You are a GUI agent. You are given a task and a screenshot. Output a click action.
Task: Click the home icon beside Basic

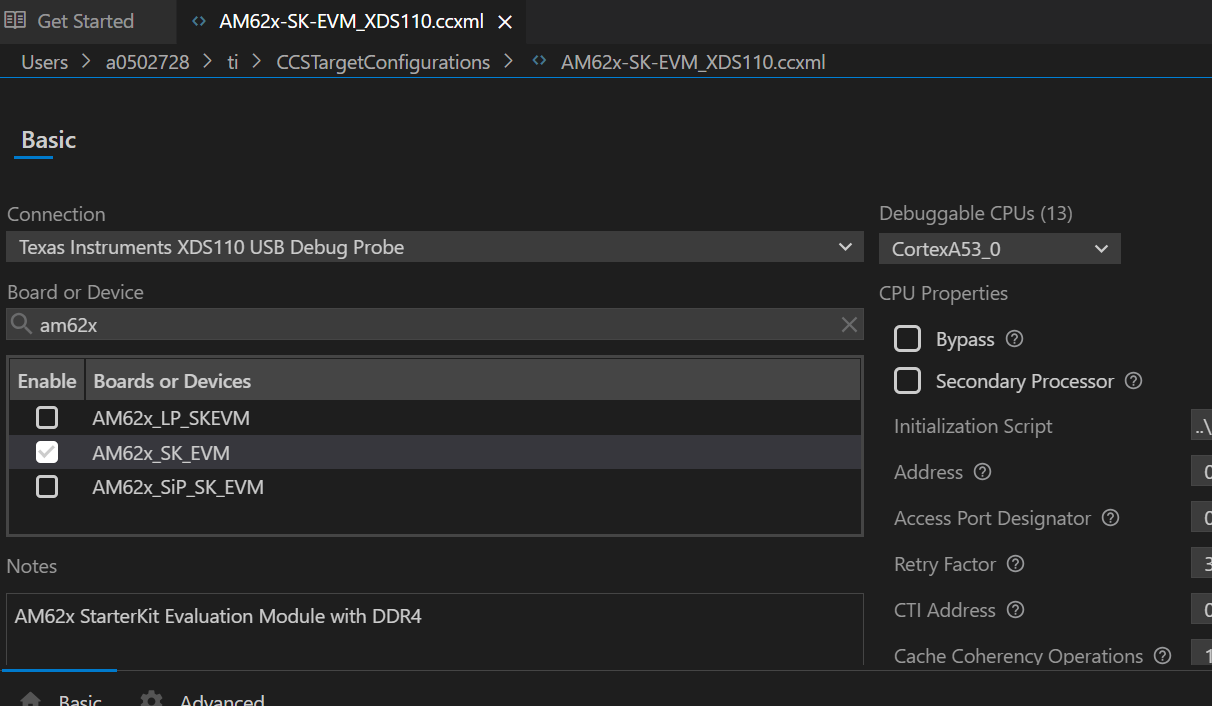tap(31, 699)
